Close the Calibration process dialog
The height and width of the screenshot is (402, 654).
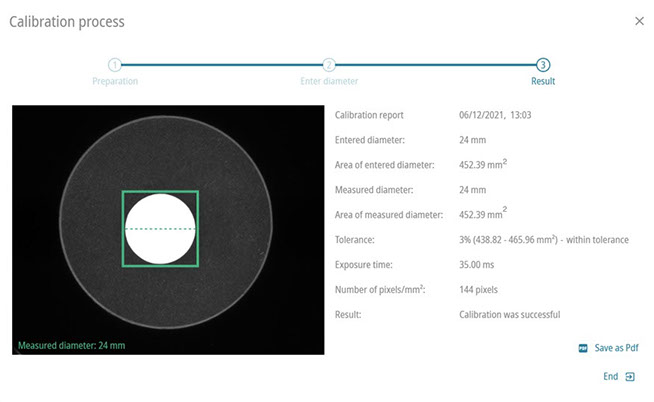639,21
